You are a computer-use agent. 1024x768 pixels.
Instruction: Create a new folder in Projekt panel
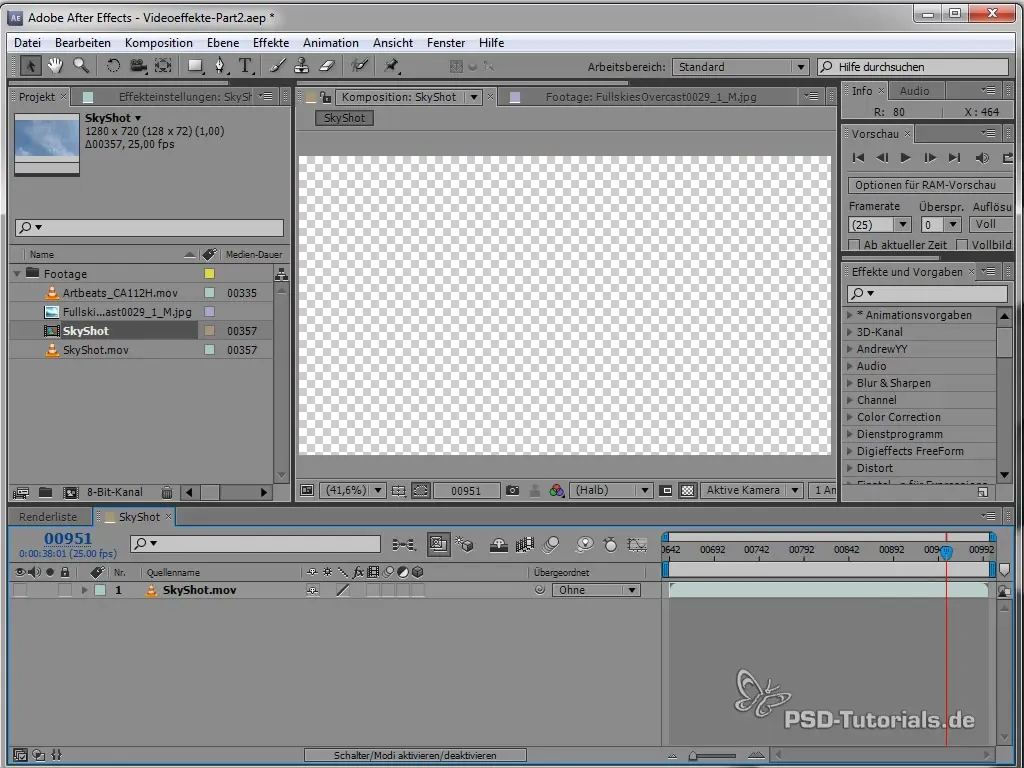click(45, 492)
